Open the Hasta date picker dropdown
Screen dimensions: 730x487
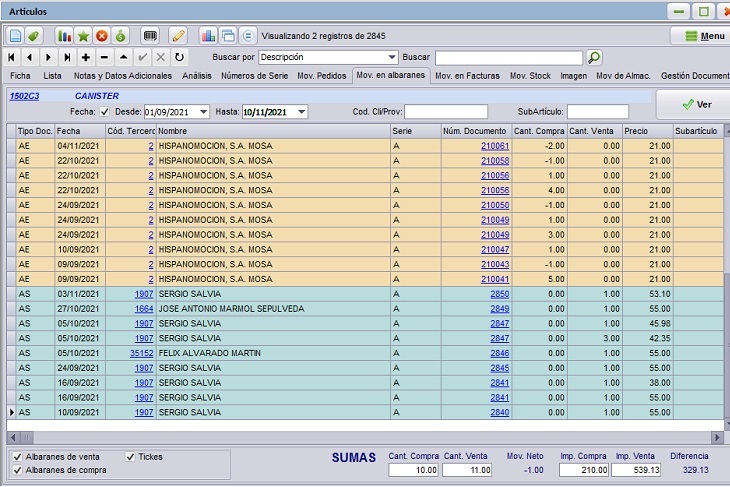[302, 112]
